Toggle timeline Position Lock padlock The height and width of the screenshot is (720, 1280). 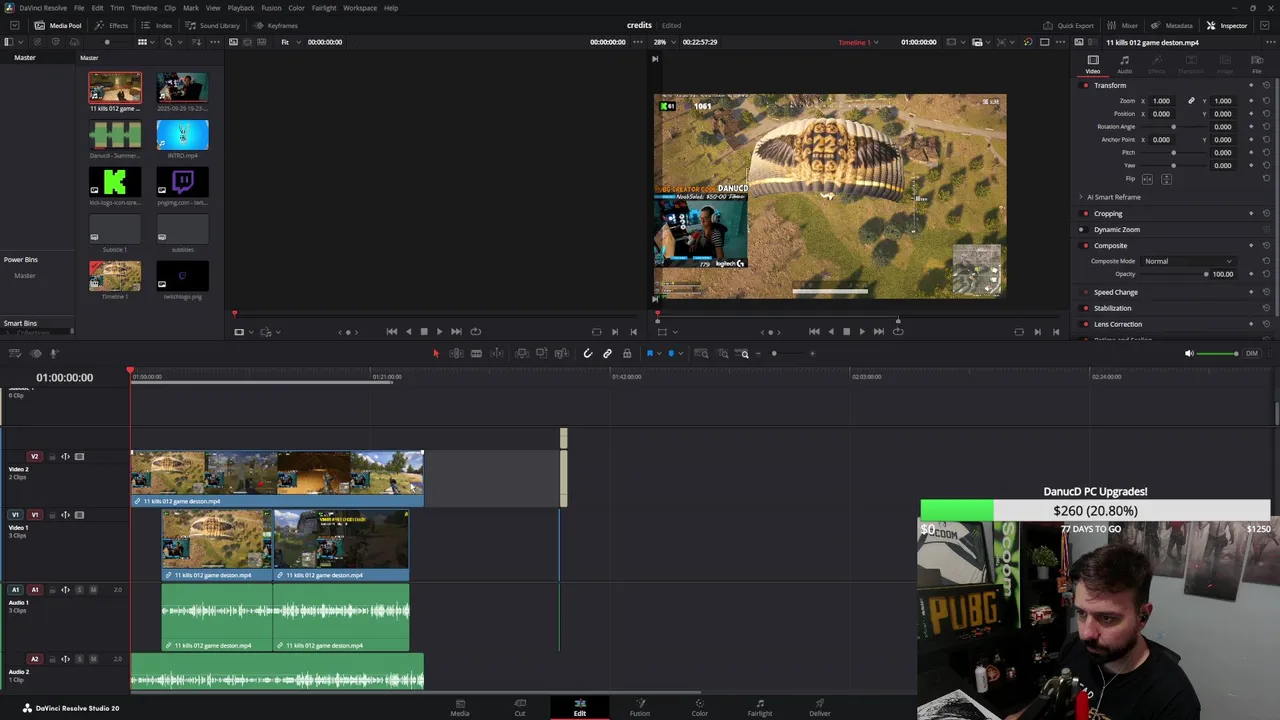click(x=627, y=353)
